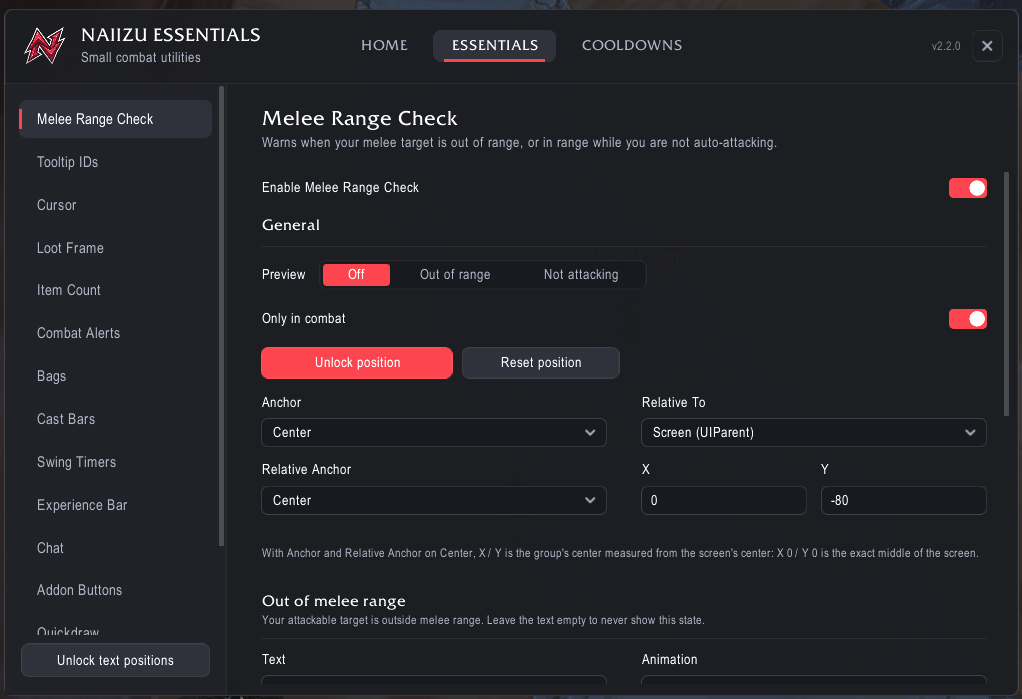The width and height of the screenshot is (1022, 699).
Task: Close the Naiizu Essentials window
Action: pyautogui.click(x=987, y=46)
